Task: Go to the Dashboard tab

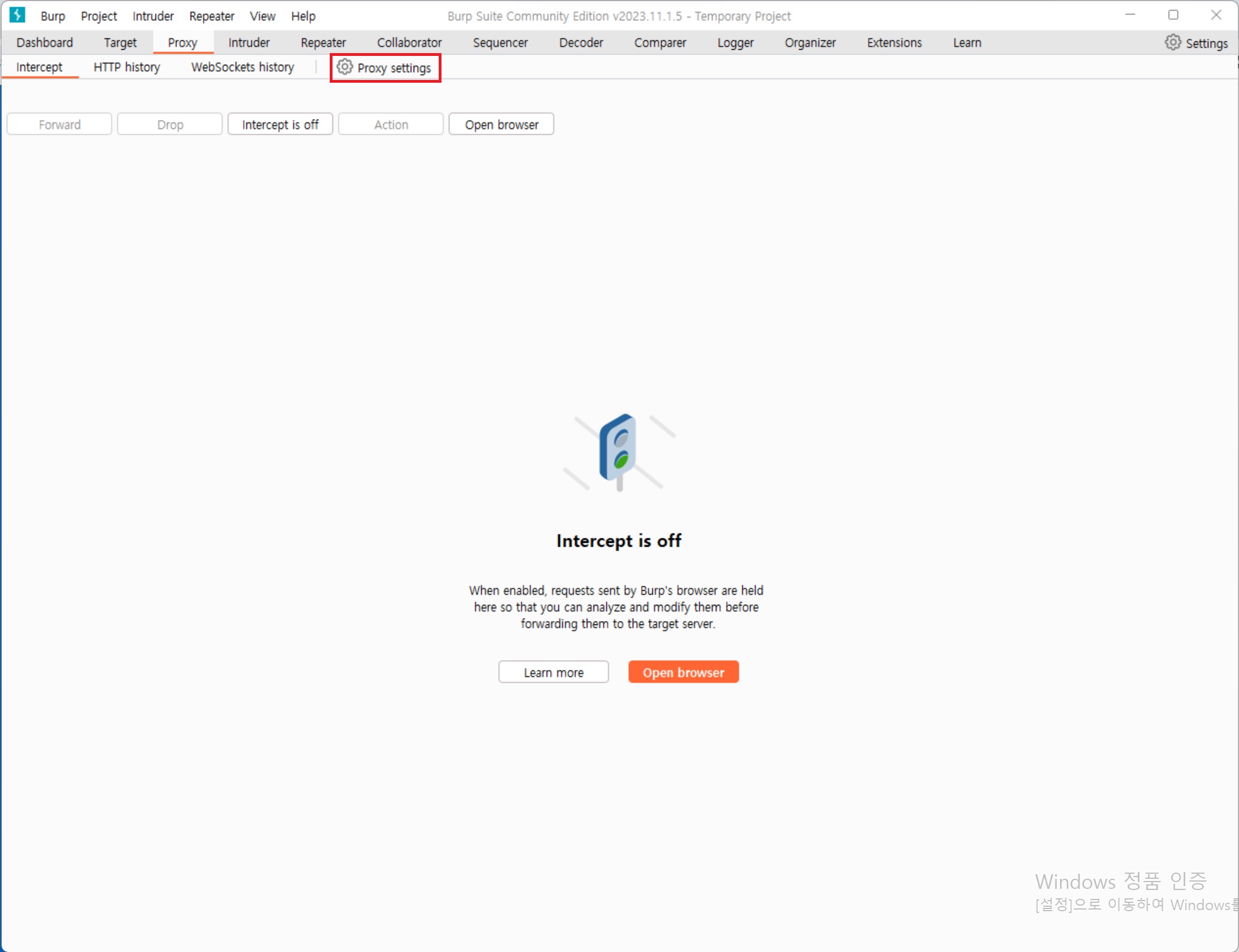Action: (45, 42)
